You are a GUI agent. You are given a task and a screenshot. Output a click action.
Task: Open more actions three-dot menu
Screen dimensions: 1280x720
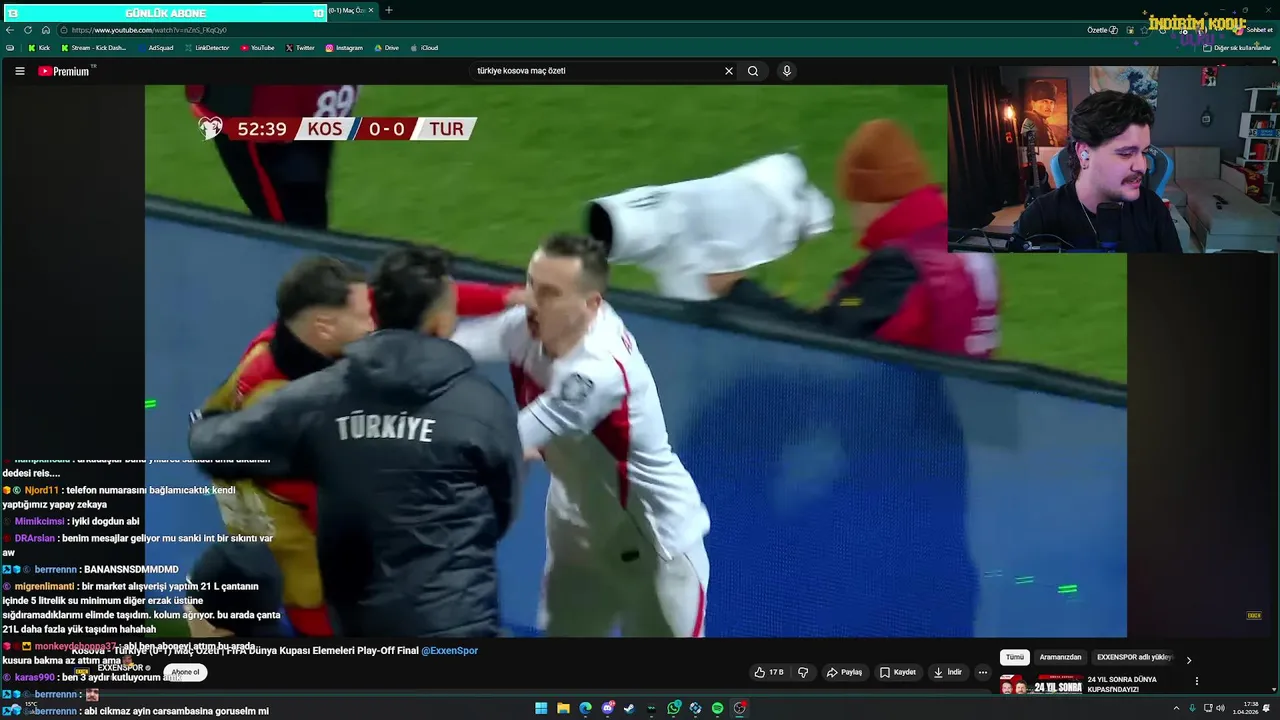click(x=983, y=672)
